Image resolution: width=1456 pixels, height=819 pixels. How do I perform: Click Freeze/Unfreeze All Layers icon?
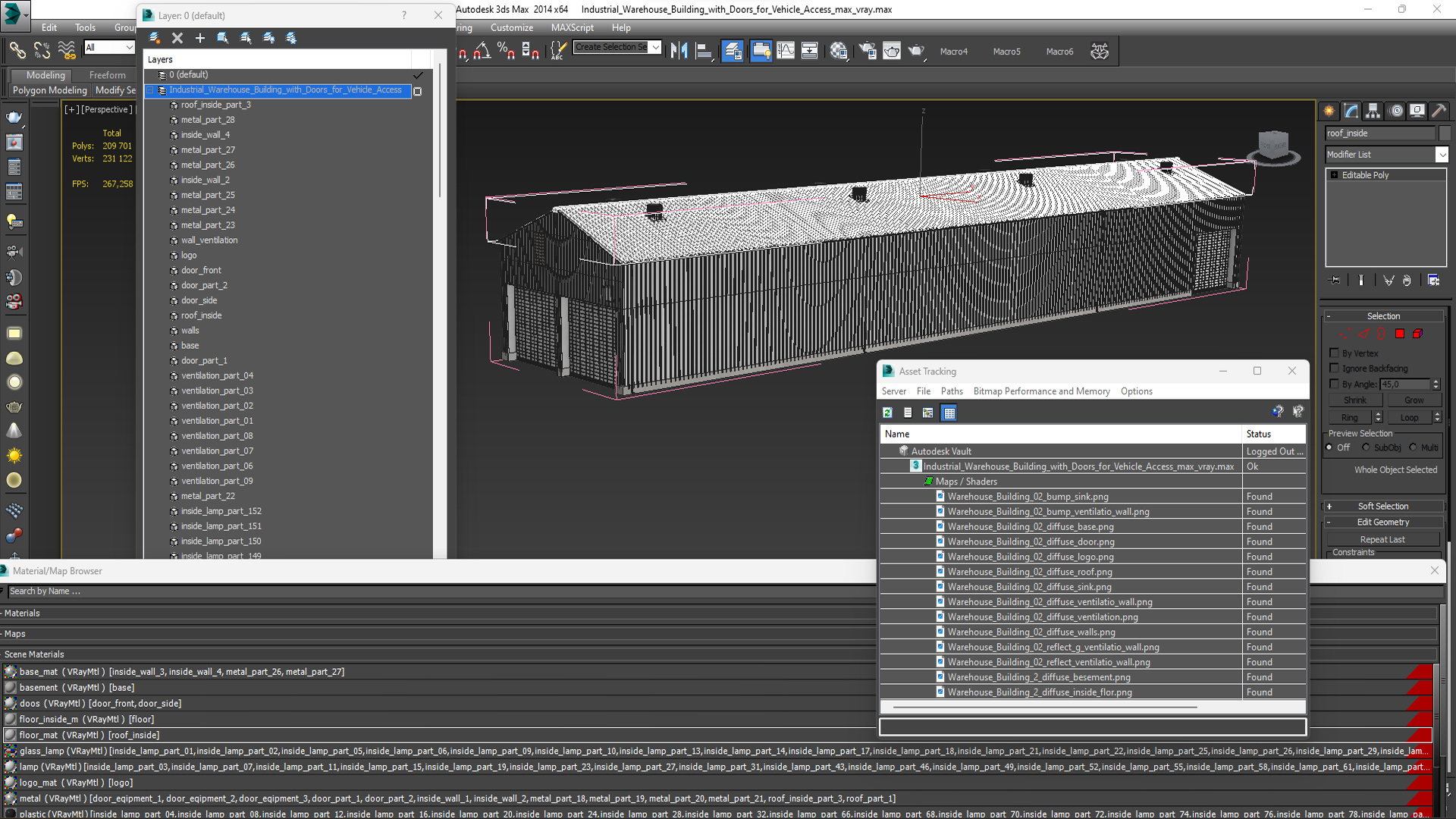291,38
